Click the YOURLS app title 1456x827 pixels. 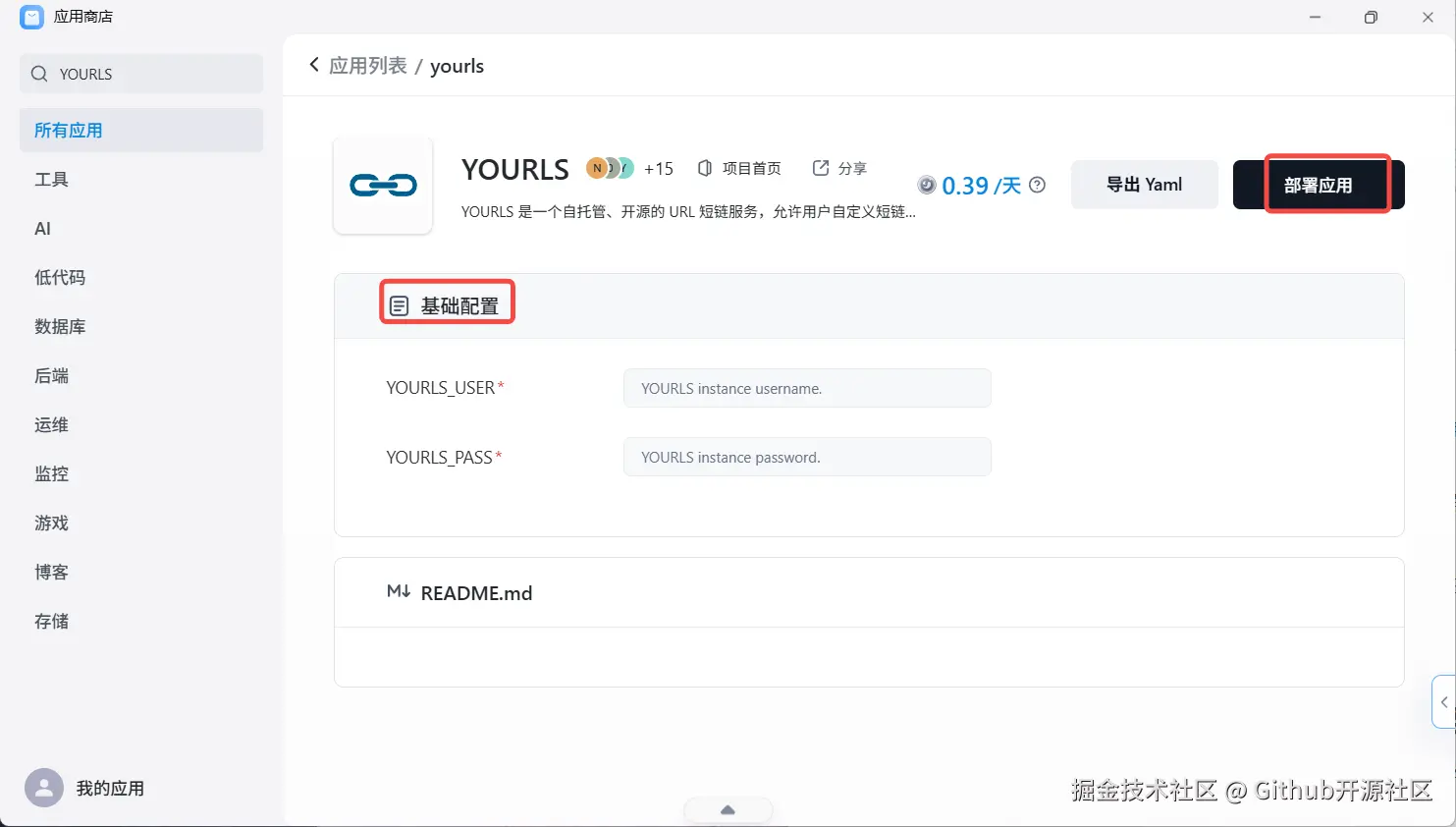point(515,170)
